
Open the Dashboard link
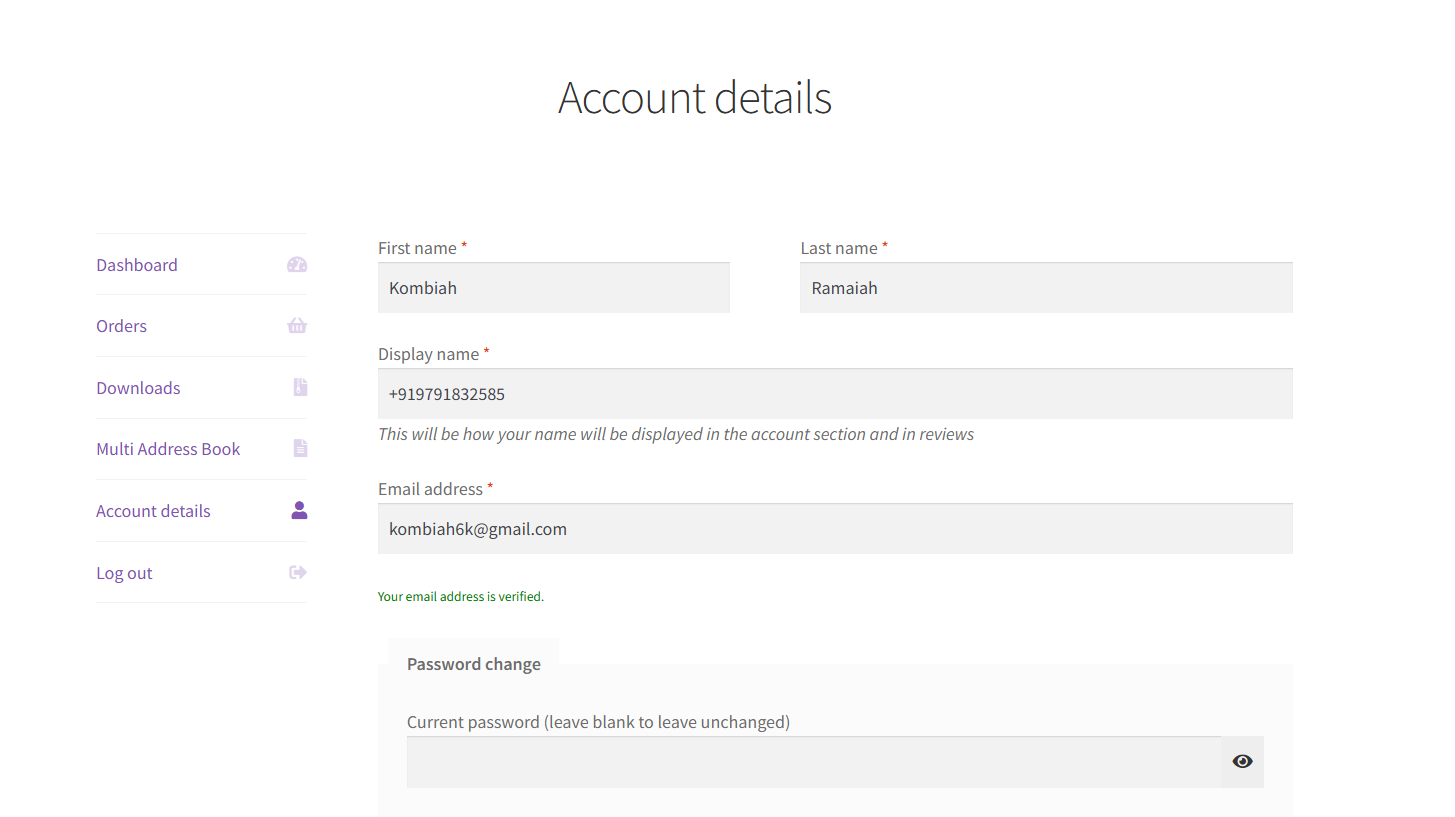point(137,265)
